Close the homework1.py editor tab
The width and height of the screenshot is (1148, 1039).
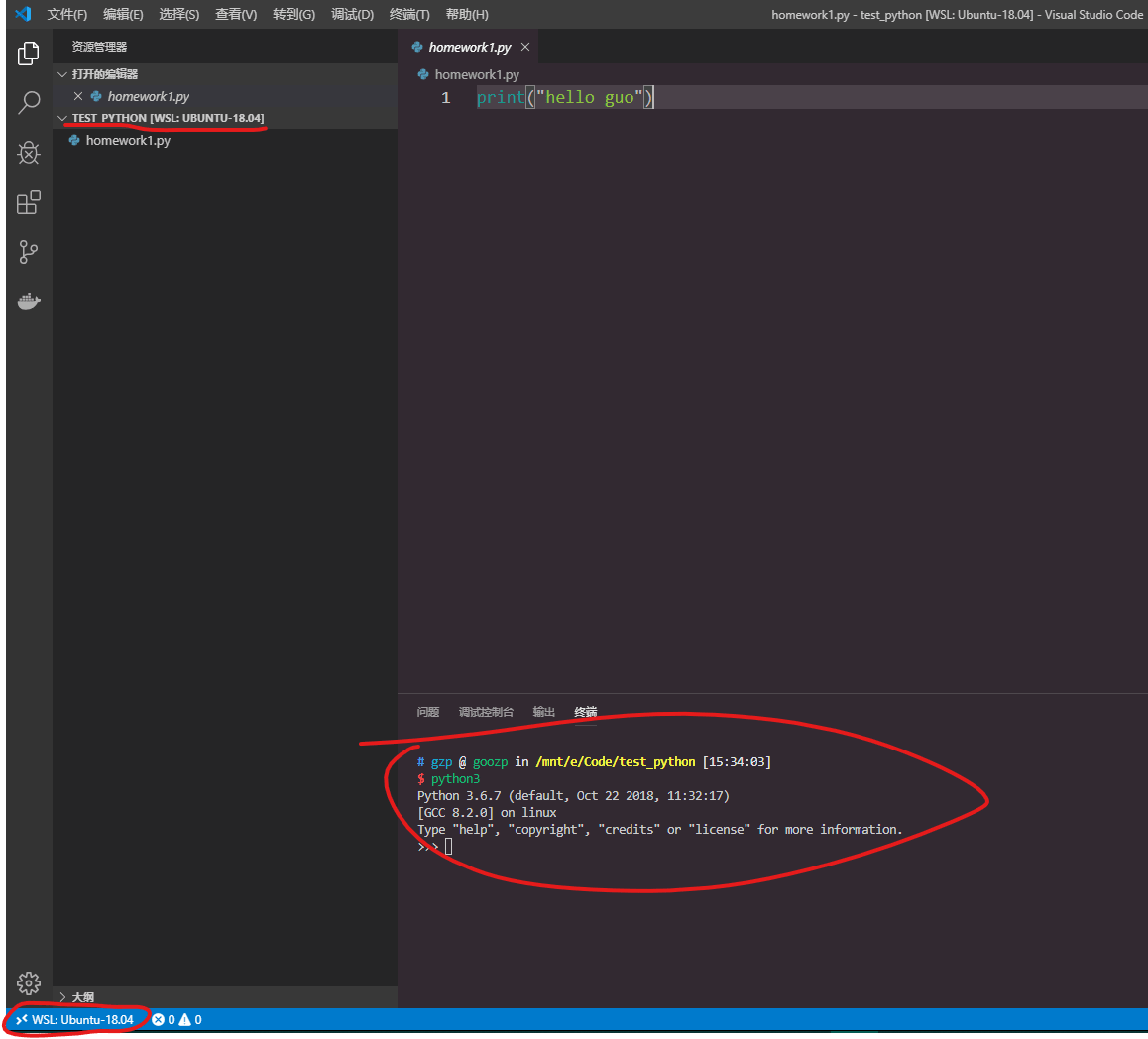(525, 47)
